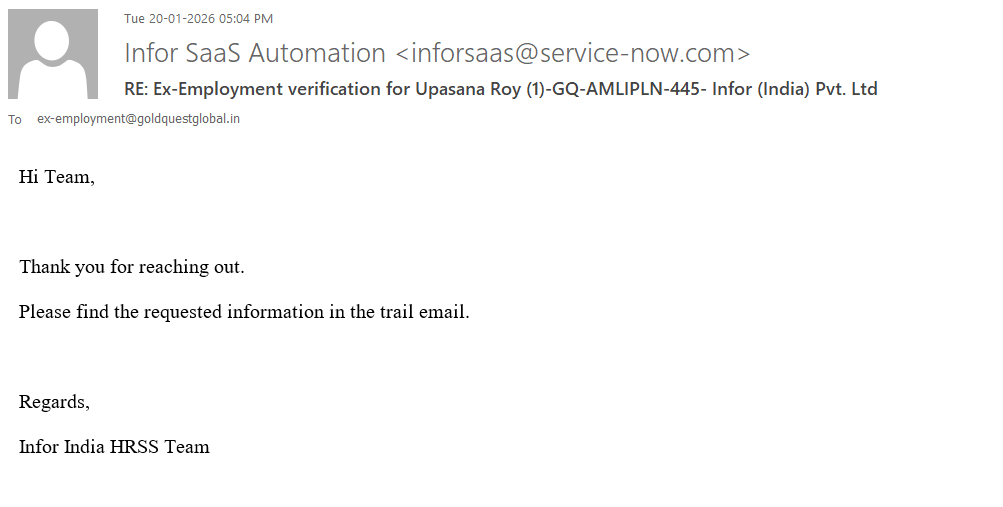The image size is (1003, 507).
Task: Click the 05:04 PM time stamp
Action: 253,18
